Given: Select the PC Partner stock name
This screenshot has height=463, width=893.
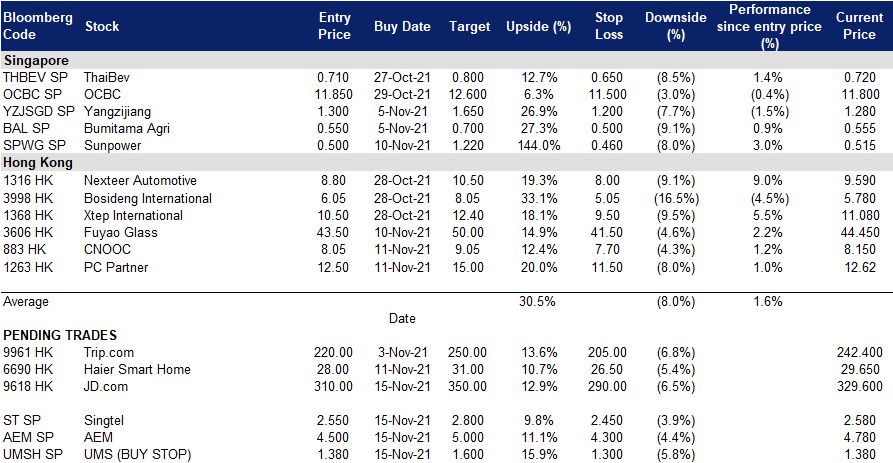Looking at the screenshot, I should [116, 267].
